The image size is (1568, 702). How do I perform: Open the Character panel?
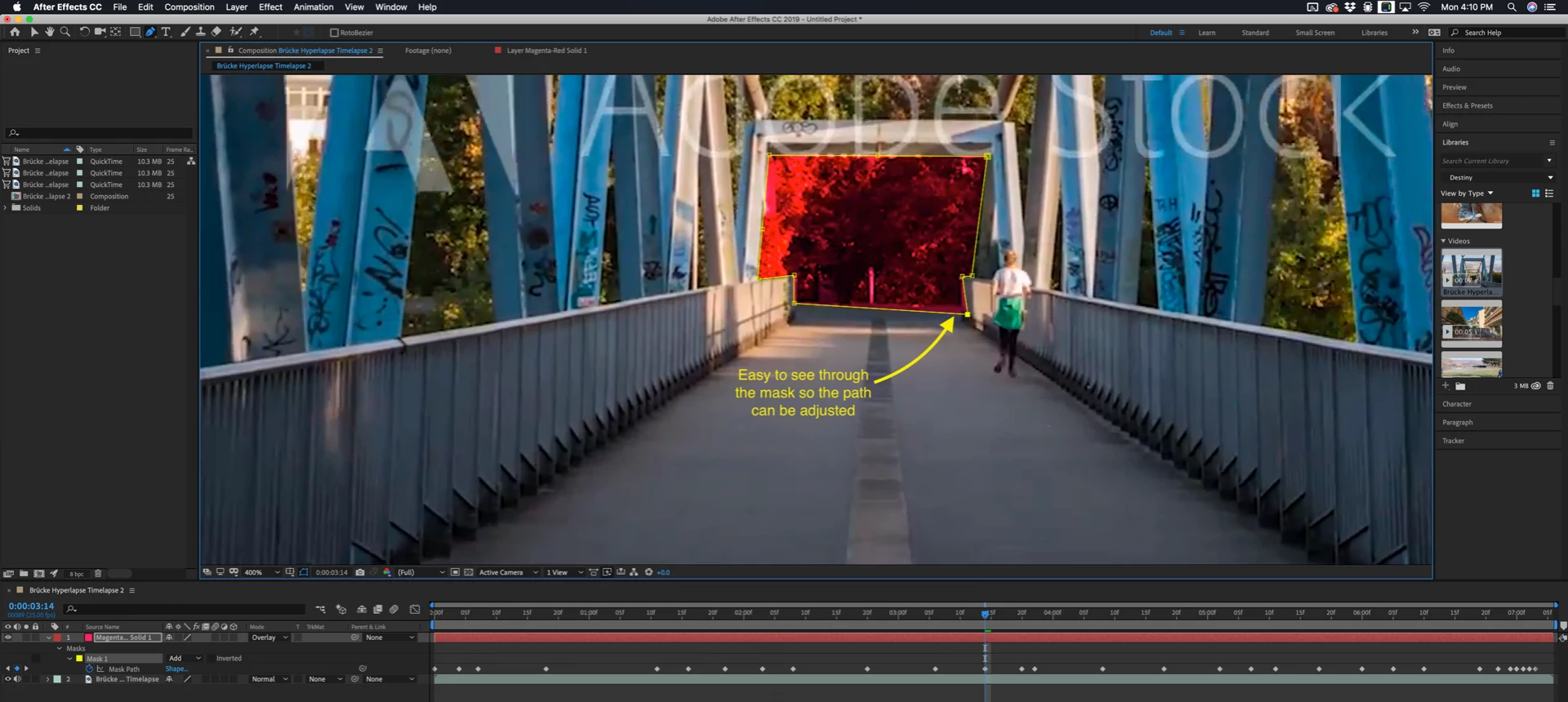[x=1456, y=404]
